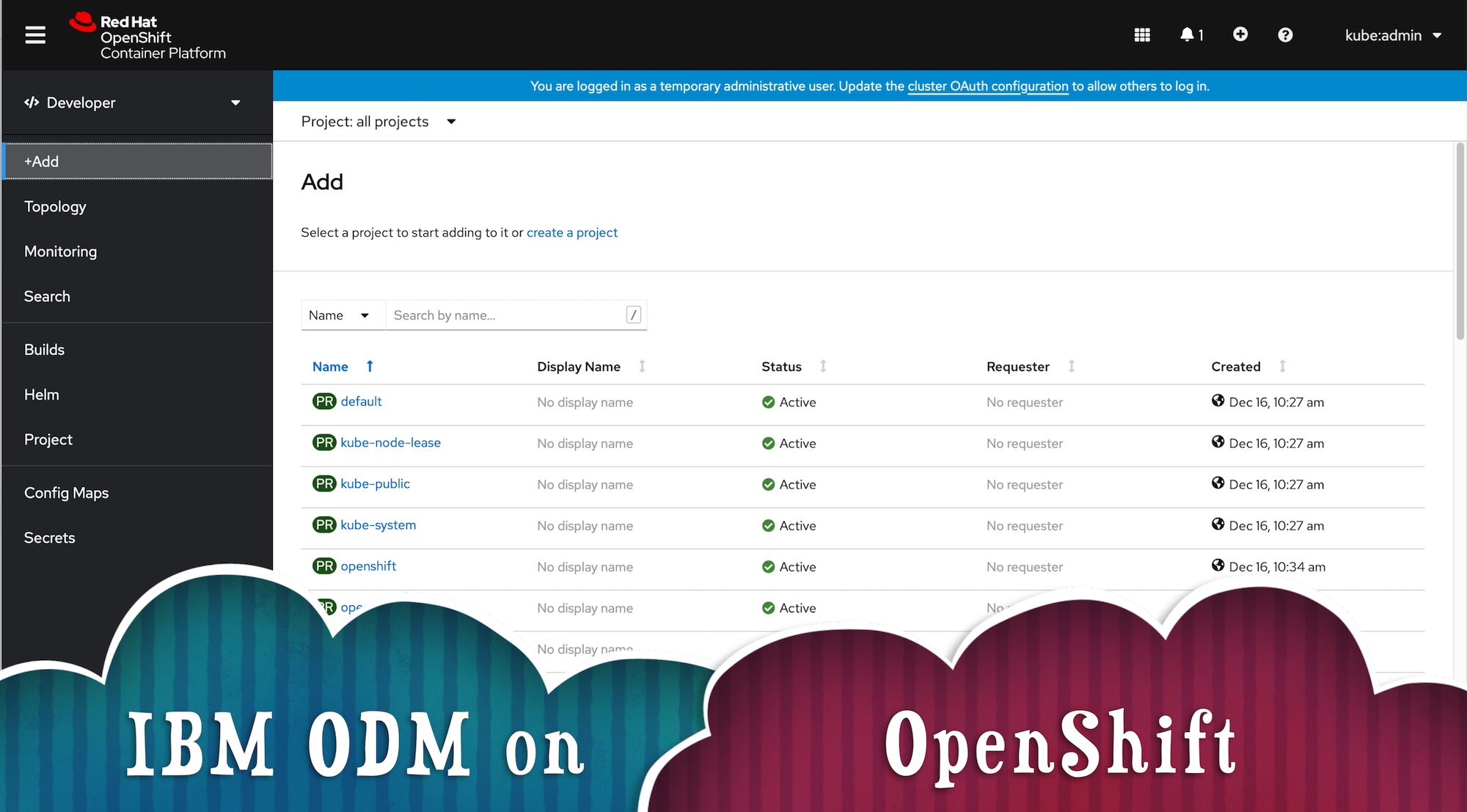The height and width of the screenshot is (812, 1467).
Task: Toggle the hamburger navigation menu
Action: coord(35,34)
